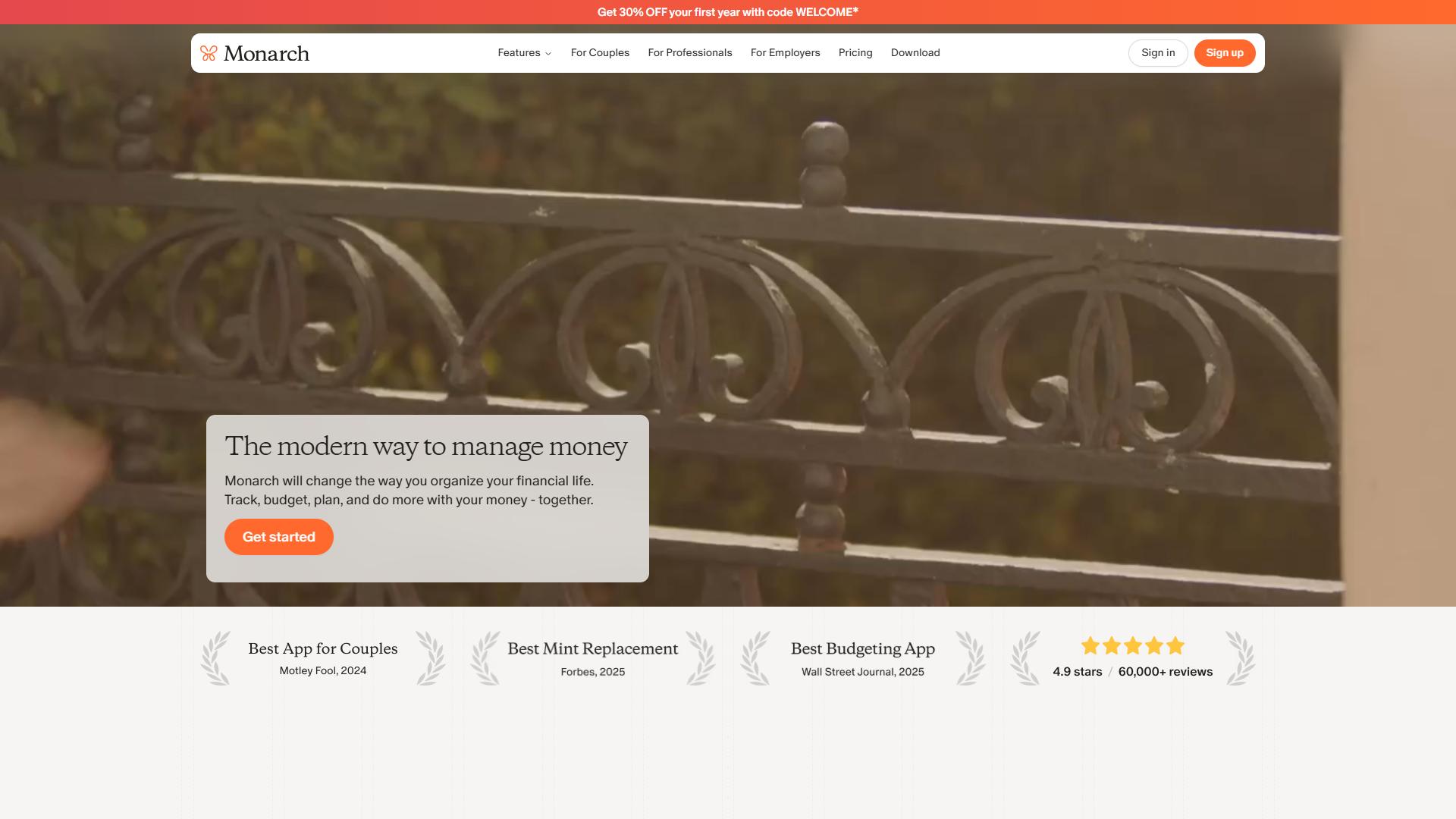This screenshot has width=1456, height=819.
Task: Go to For Professionals
Action: tap(690, 53)
